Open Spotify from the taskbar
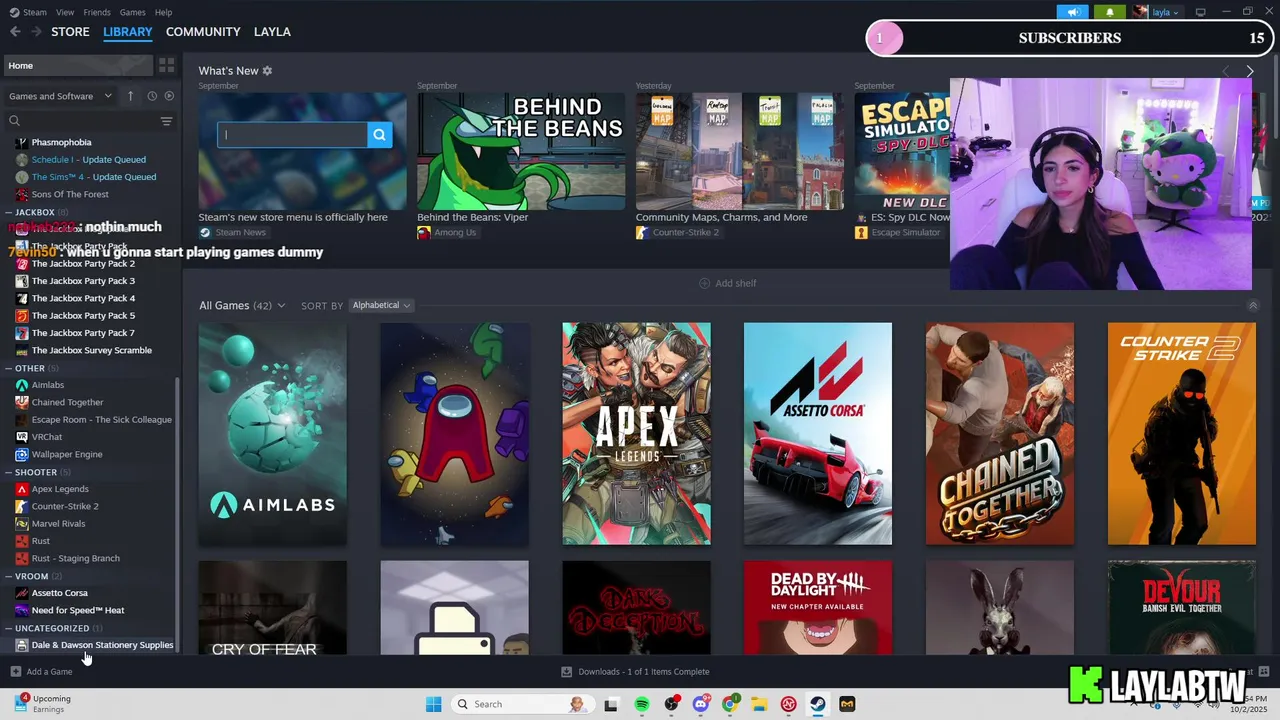Image resolution: width=1280 pixels, height=720 pixels. tap(642, 704)
